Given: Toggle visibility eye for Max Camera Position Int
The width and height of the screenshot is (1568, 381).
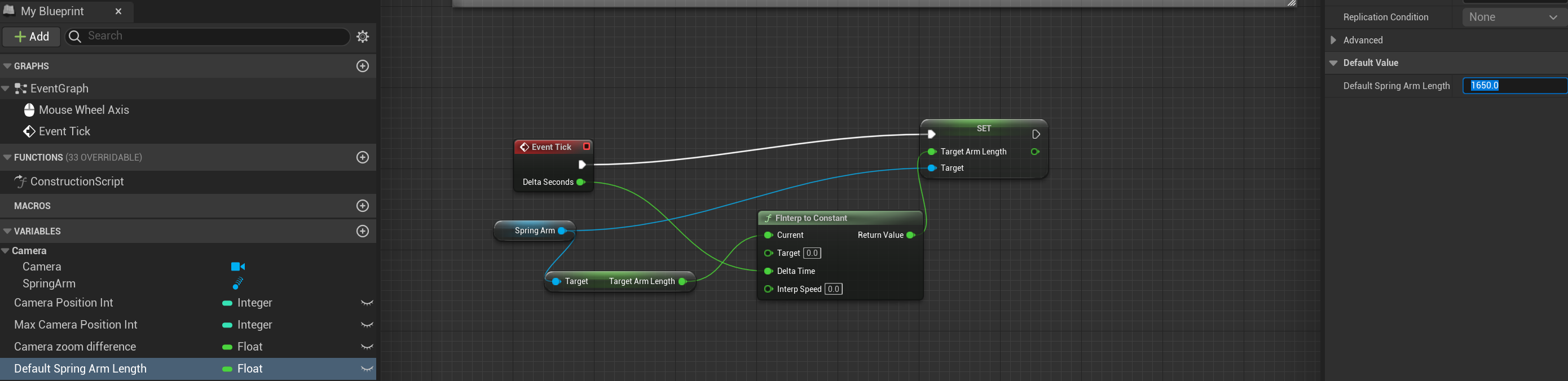Looking at the screenshot, I should pyautogui.click(x=367, y=325).
